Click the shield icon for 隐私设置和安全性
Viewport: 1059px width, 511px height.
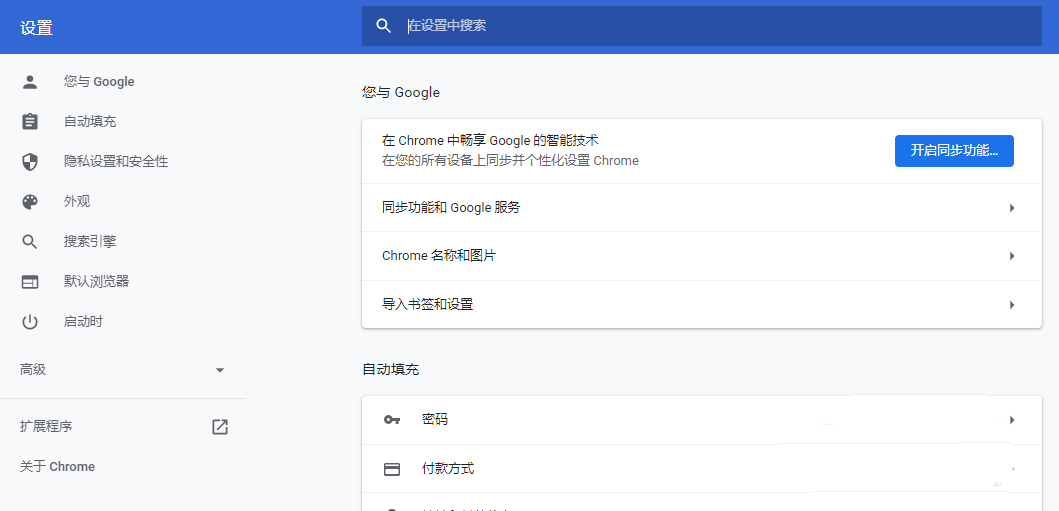pyautogui.click(x=30, y=161)
